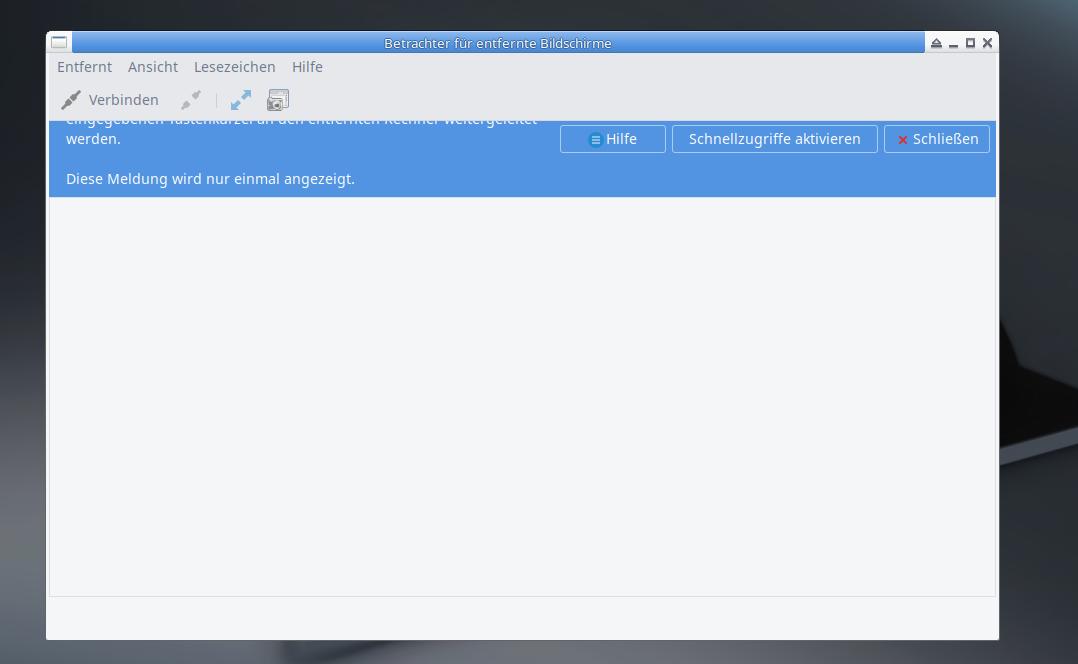
Task: Click Schnellzugriffe aktivieren button
Action: click(774, 139)
